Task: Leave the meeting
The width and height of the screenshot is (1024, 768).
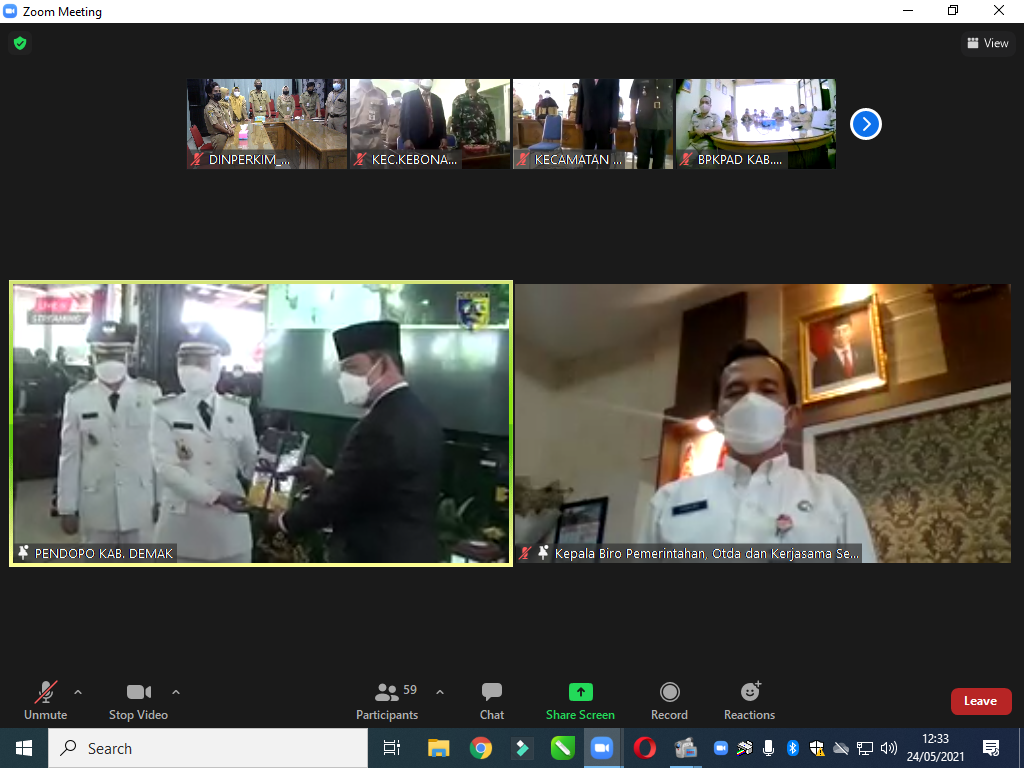Action: pyautogui.click(x=980, y=701)
